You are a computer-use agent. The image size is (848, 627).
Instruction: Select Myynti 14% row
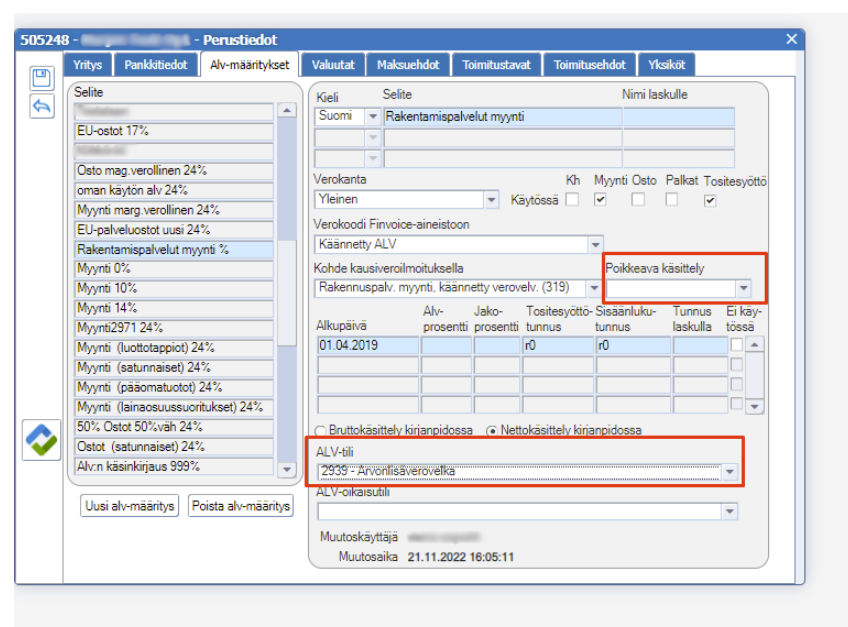174,308
